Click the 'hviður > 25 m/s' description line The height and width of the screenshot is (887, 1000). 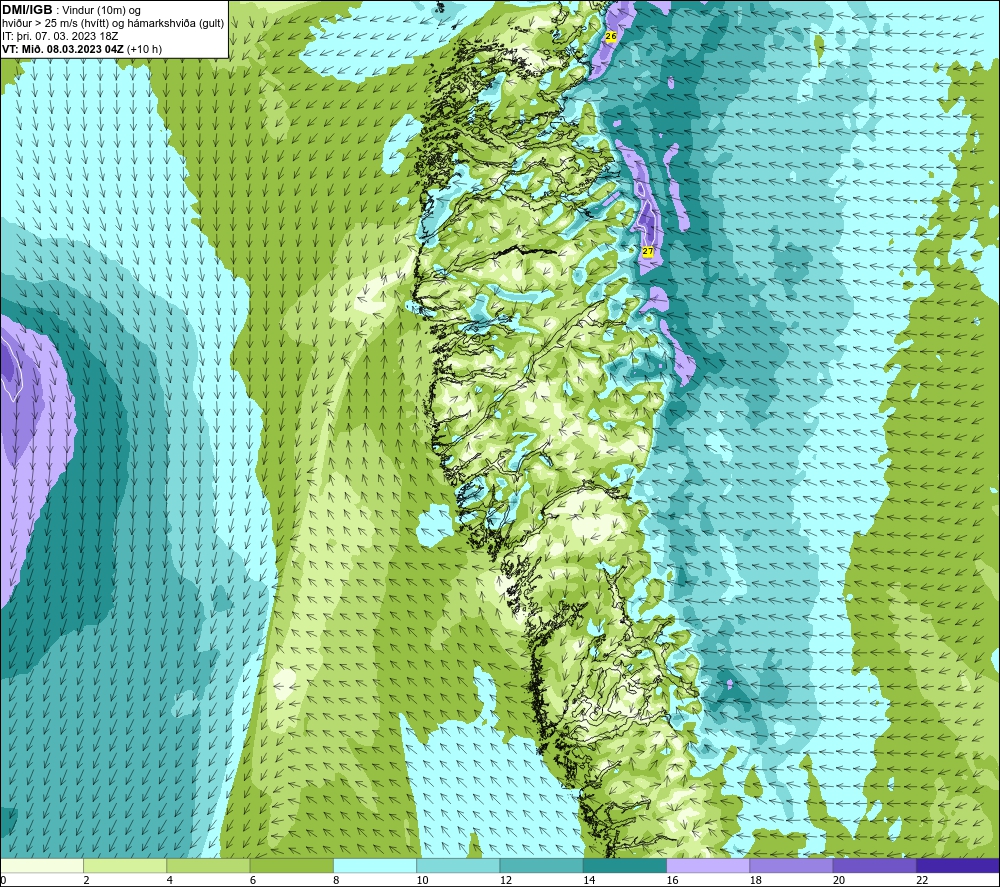coord(113,24)
